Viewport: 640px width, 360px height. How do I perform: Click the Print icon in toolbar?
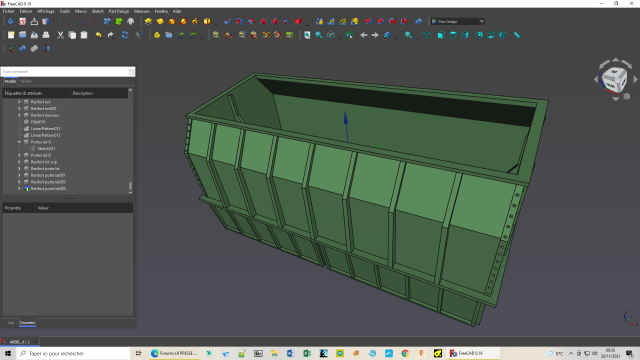[46, 35]
